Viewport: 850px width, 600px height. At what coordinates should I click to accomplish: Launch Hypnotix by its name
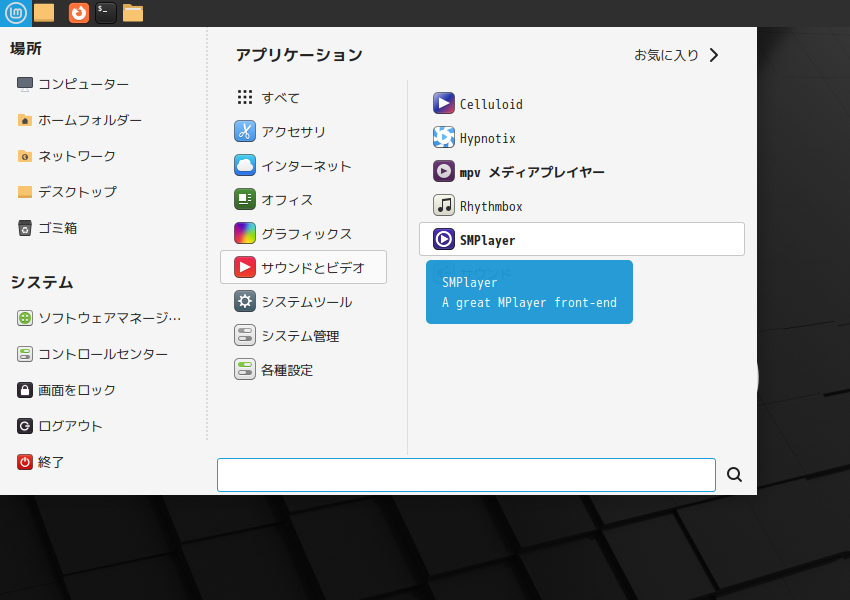pos(487,138)
